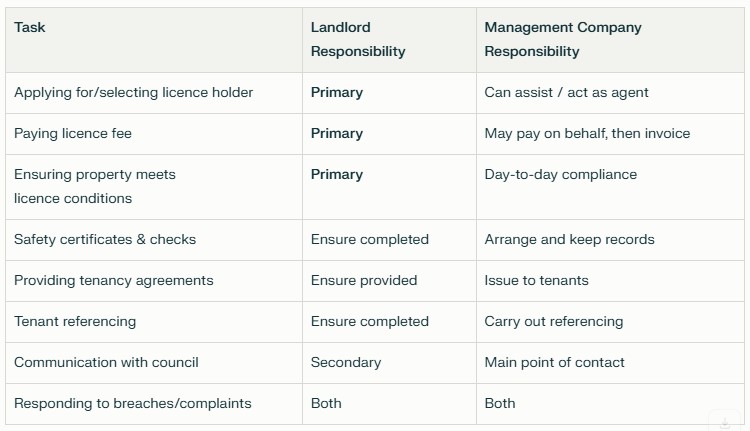Click the 'Responding to breaches/complaints' cell
This screenshot has width=750, height=431.
point(133,403)
